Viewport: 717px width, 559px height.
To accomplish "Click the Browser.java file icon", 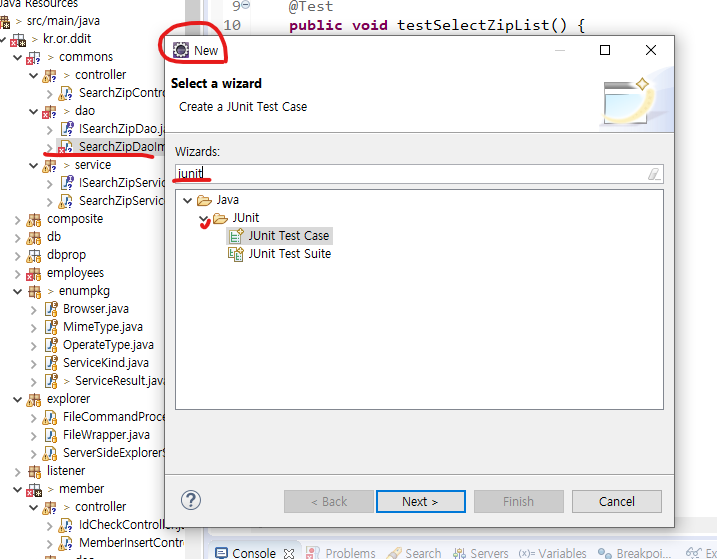I will (x=52, y=309).
